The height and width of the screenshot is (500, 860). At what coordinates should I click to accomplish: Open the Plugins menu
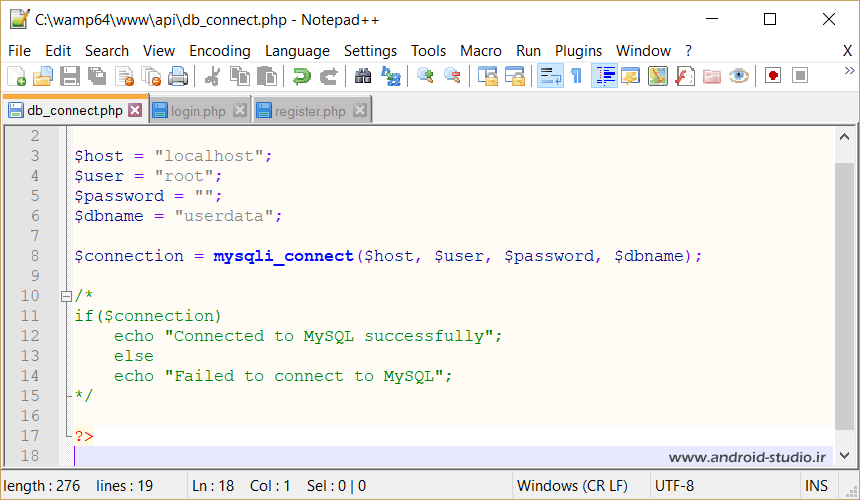click(578, 51)
